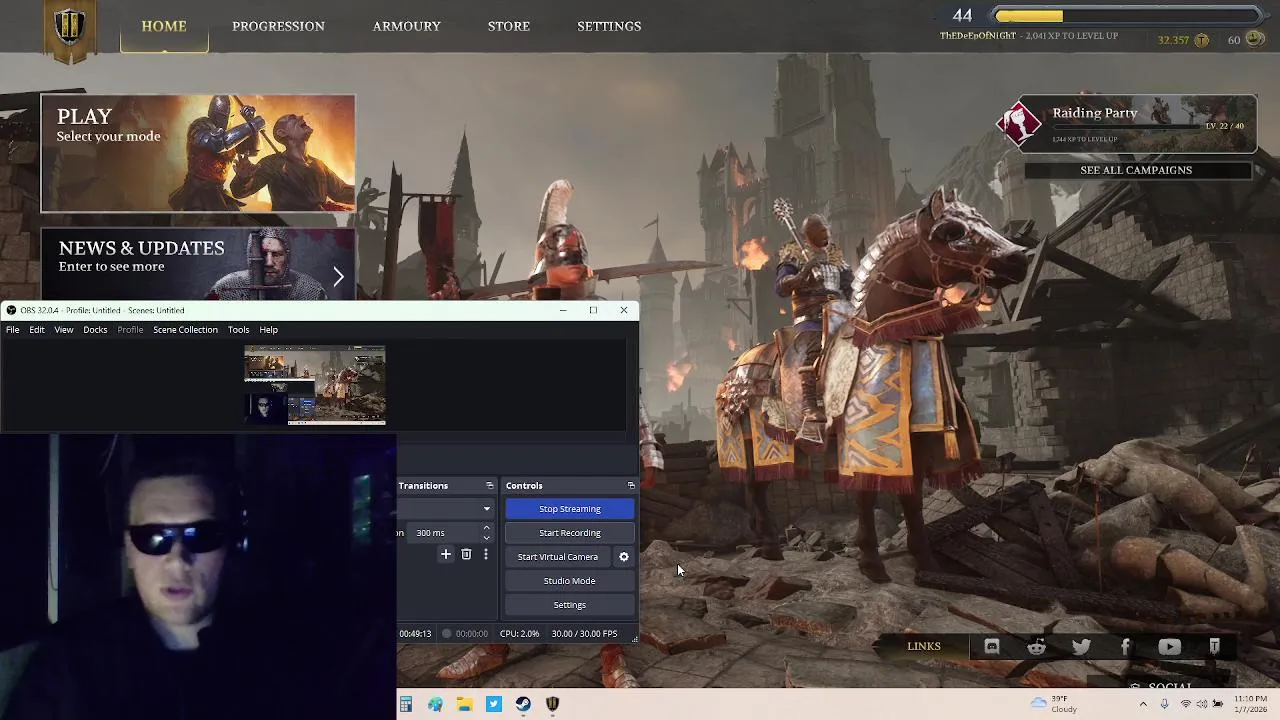Open the Discord link icon
This screenshot has width=1280, height=720.
coord(991,647)
